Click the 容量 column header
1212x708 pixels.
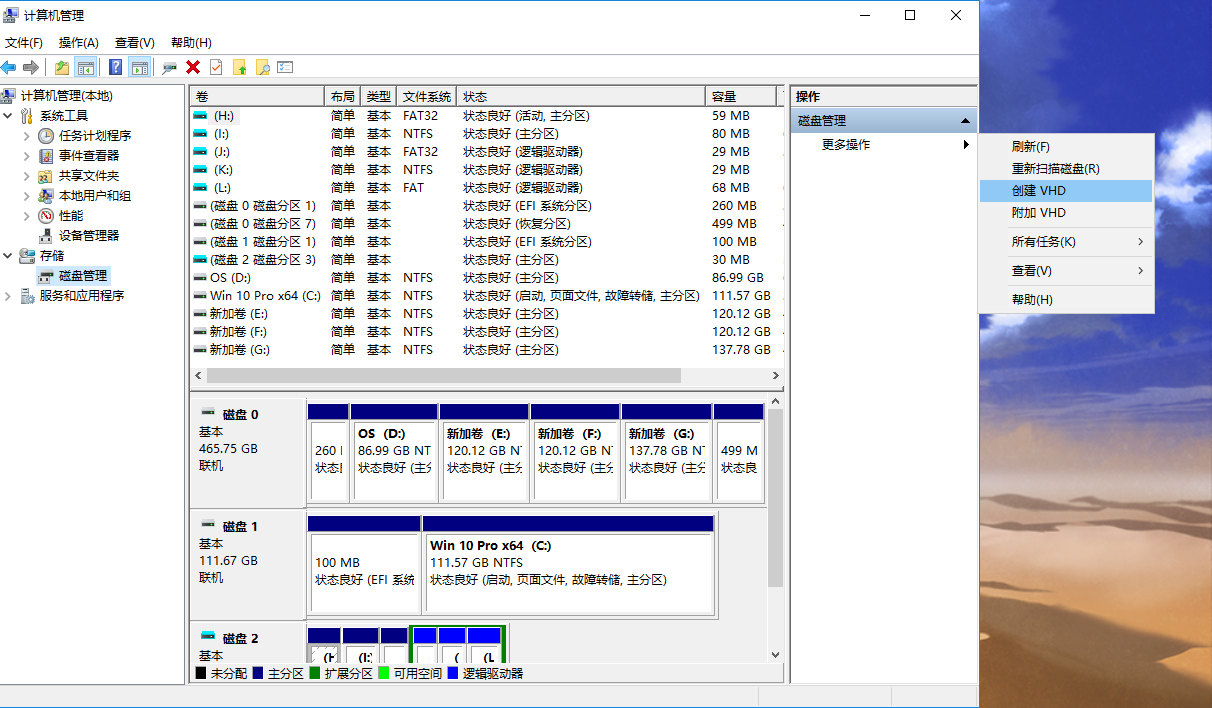coord(740,97)
